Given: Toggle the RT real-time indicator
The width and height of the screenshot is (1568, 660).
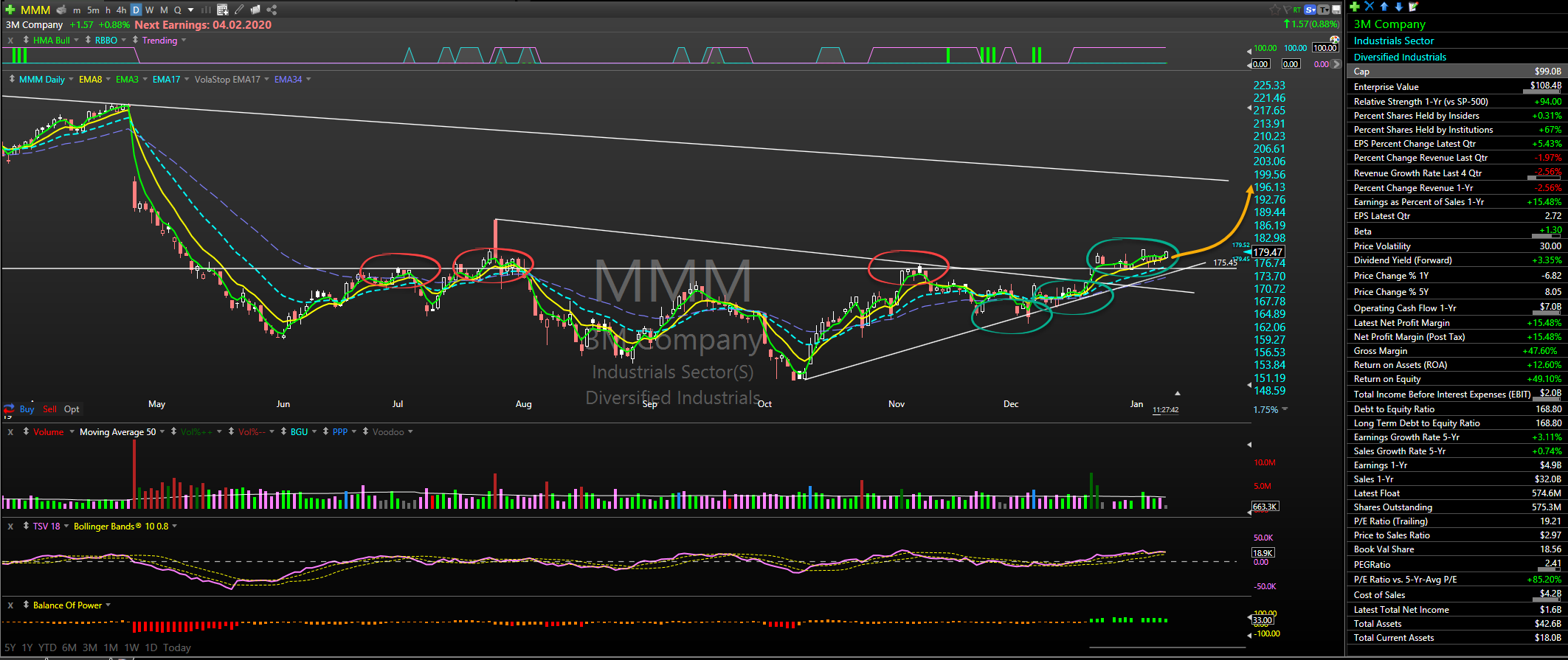Looking at the screenshot, I should point(1296,10).
